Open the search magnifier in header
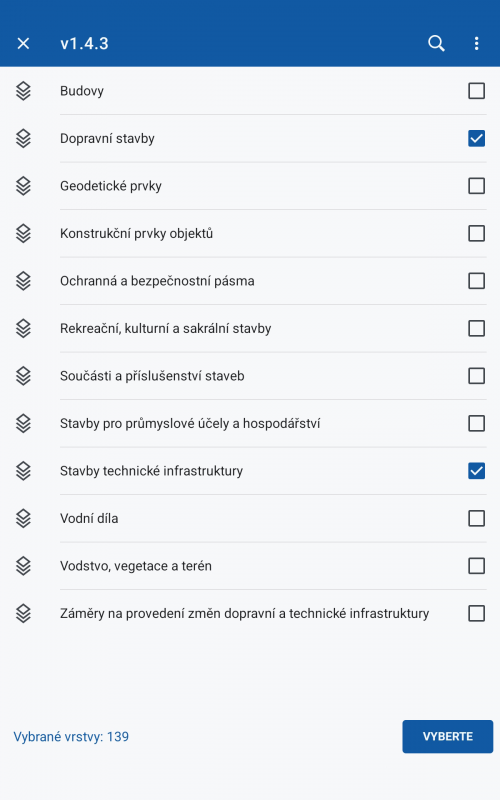The image size is (500, 800). pyautogui.click(x=436, y=43)
